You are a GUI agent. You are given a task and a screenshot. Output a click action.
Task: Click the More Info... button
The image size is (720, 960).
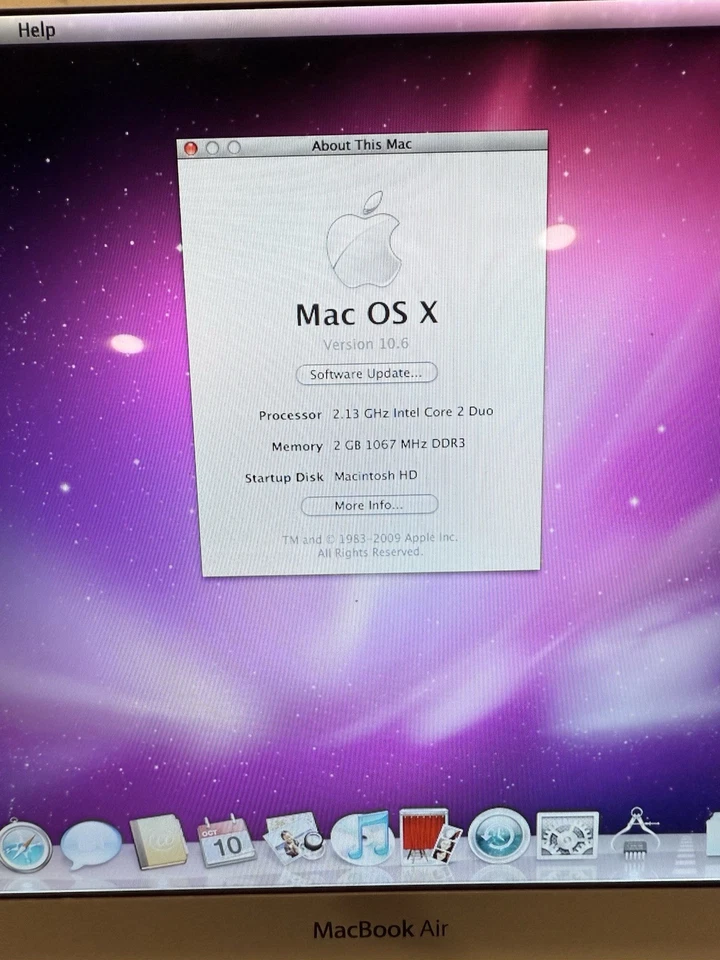pos(369,505)
